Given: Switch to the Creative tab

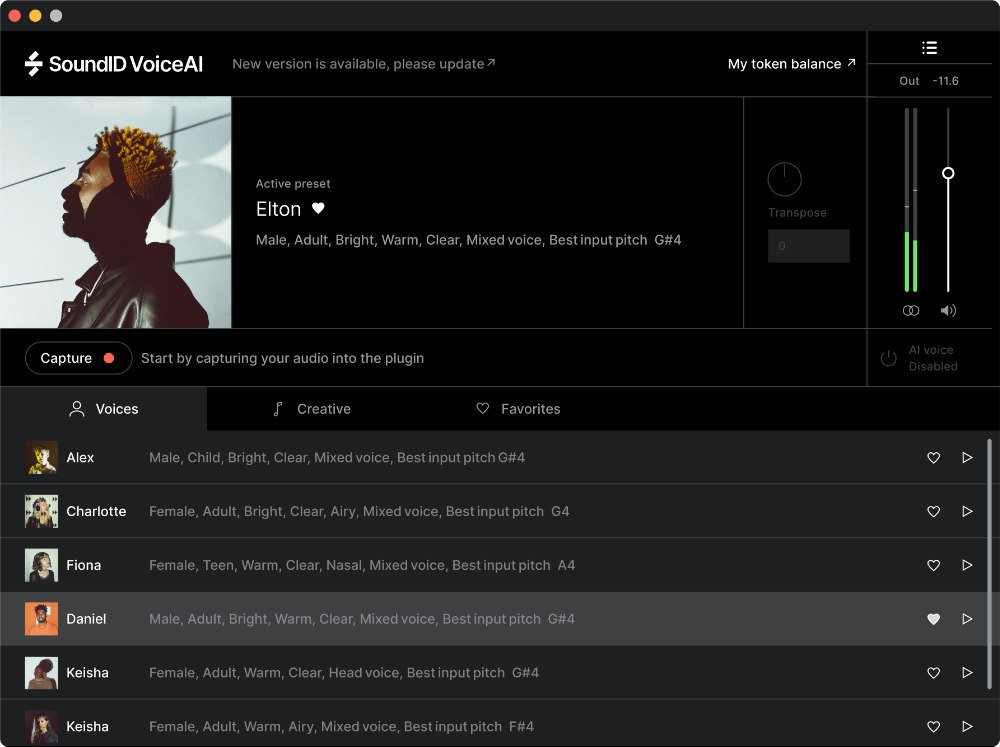Looking at the screenshot, I should pyautogui.click(x=311, y=409).
